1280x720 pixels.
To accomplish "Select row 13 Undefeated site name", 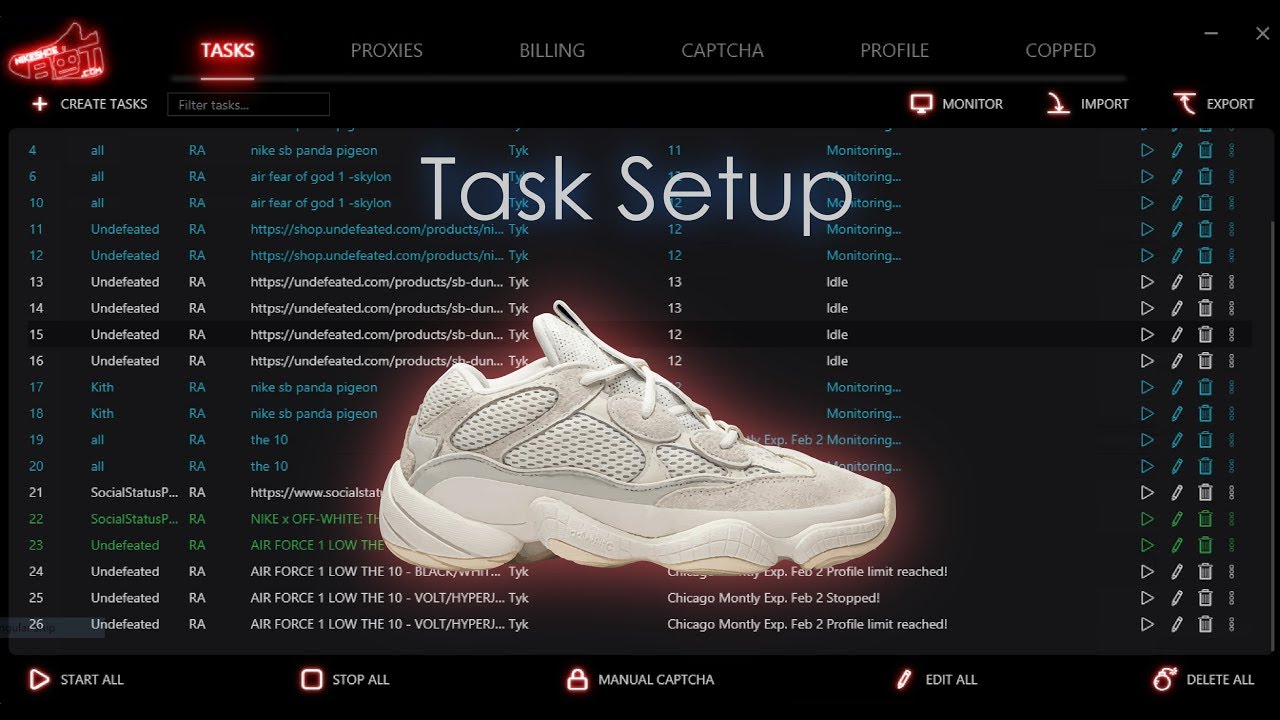I will [x=125, y=282].
